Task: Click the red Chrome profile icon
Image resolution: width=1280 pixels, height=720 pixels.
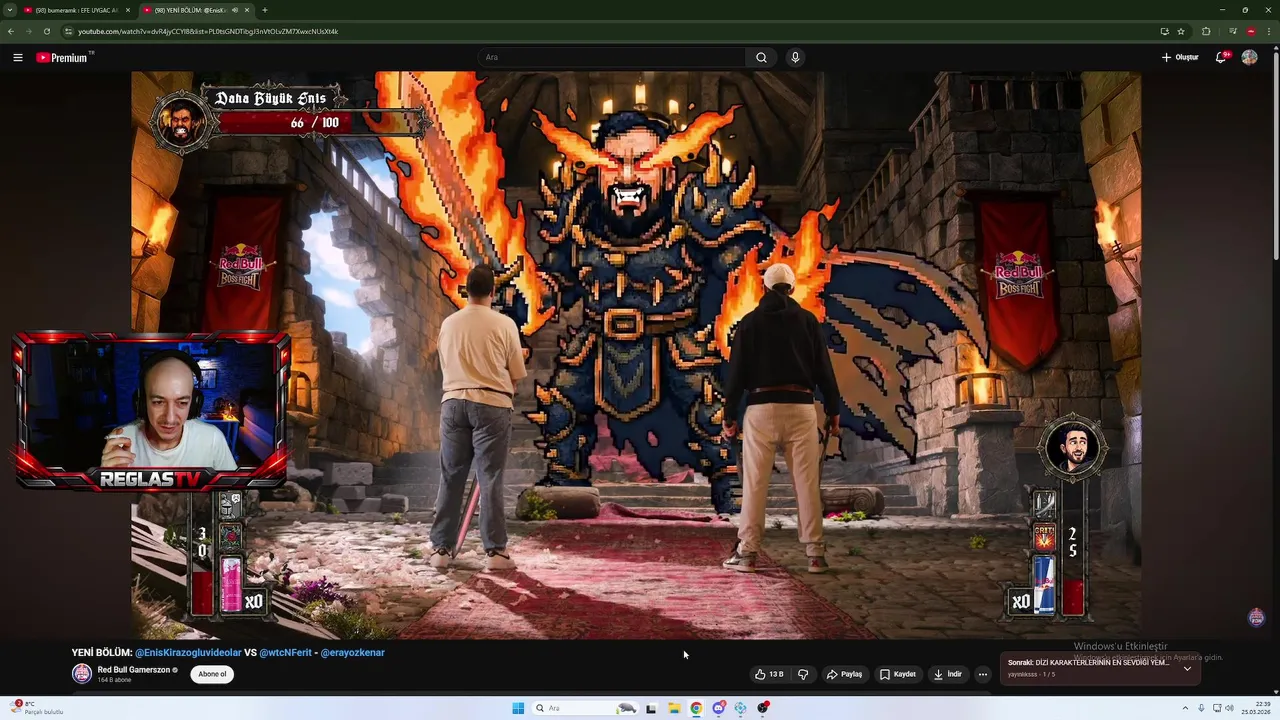Action: click(1251, 31)
